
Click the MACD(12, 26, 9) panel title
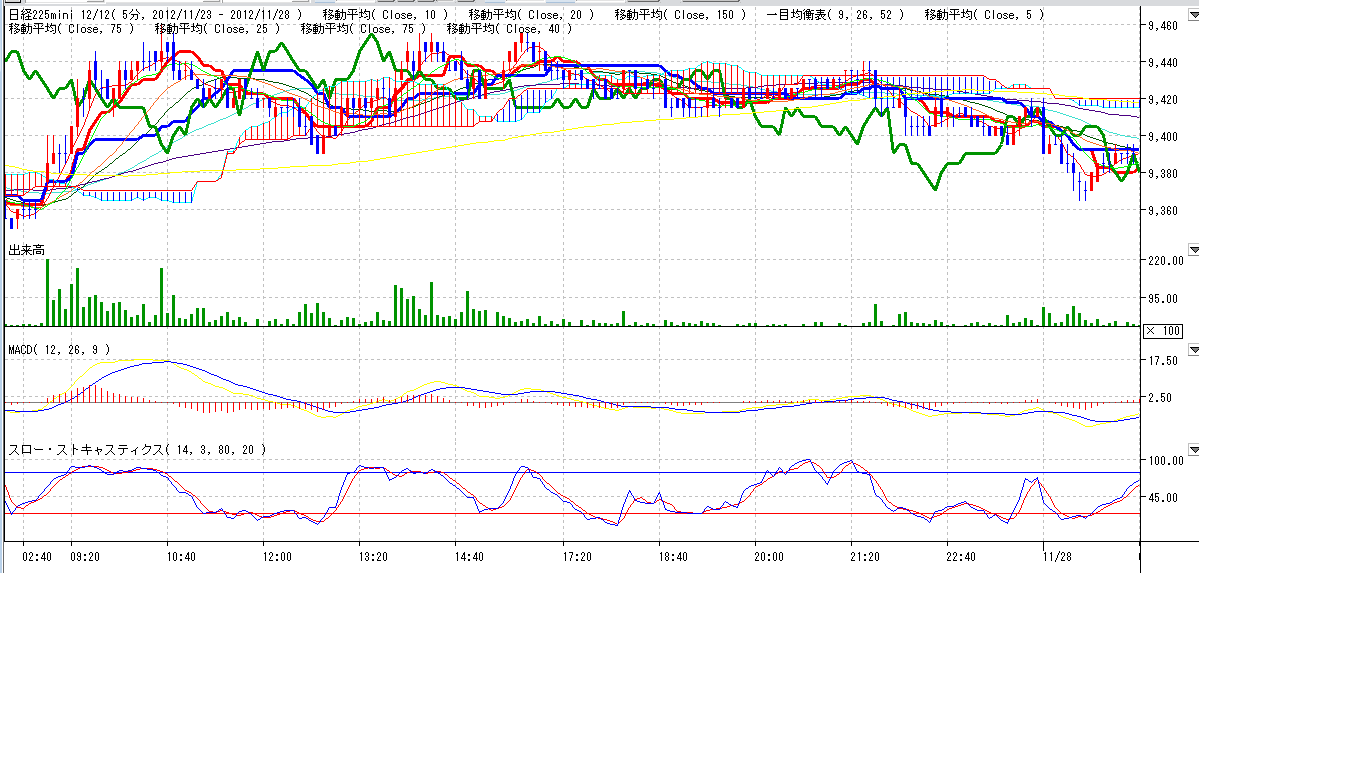point(58,349)
